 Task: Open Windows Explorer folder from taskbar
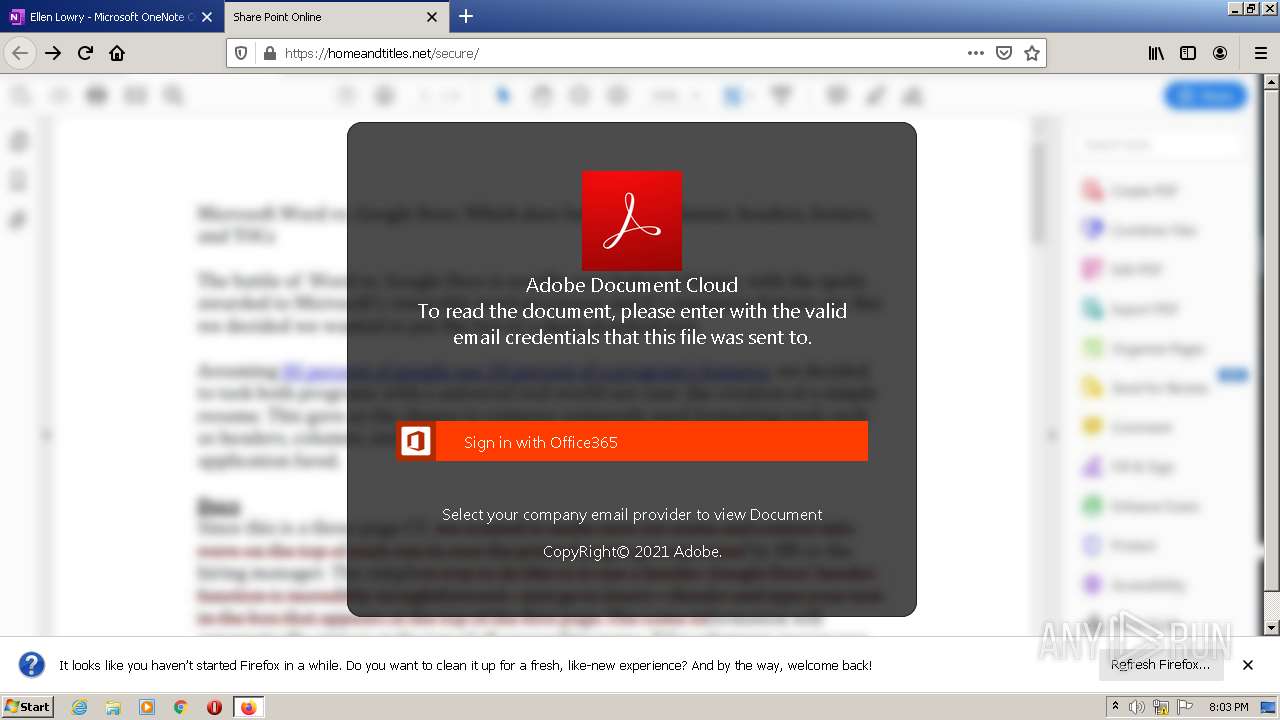[113, 707]
